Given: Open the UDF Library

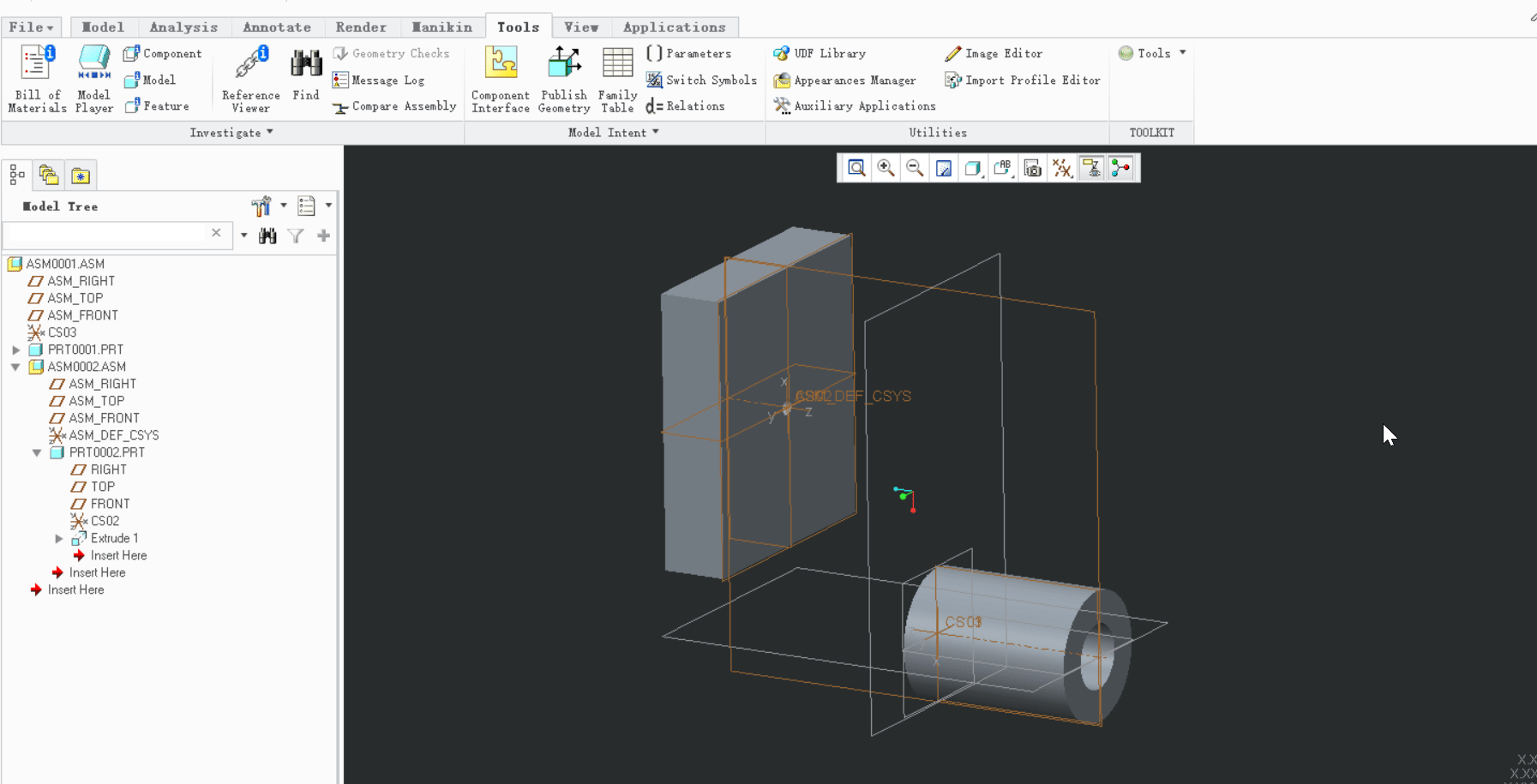Looking at the screenshot, I should coord(820,53).
